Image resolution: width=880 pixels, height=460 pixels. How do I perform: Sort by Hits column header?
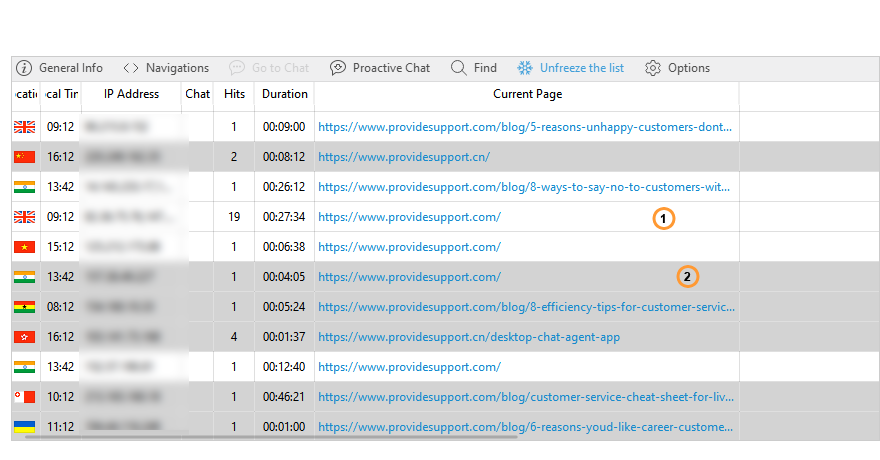234,95
